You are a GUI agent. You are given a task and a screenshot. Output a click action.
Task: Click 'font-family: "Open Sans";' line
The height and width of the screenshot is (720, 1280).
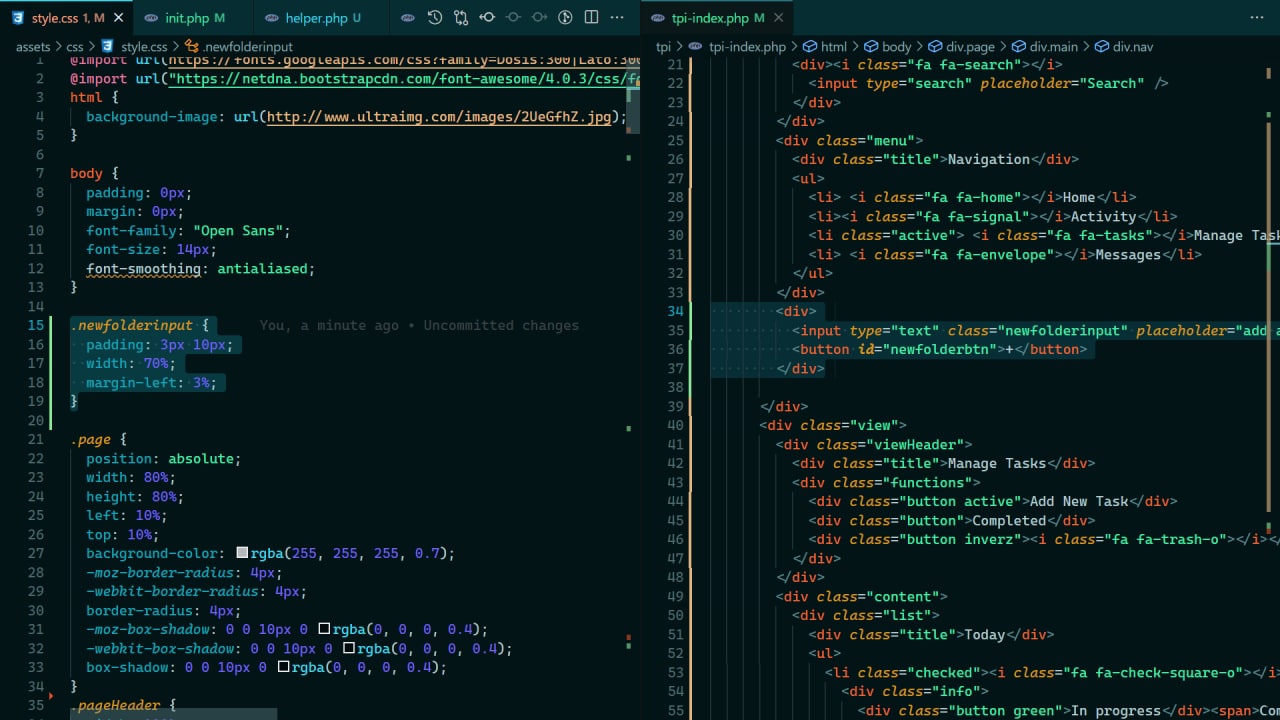coord(188,230)
